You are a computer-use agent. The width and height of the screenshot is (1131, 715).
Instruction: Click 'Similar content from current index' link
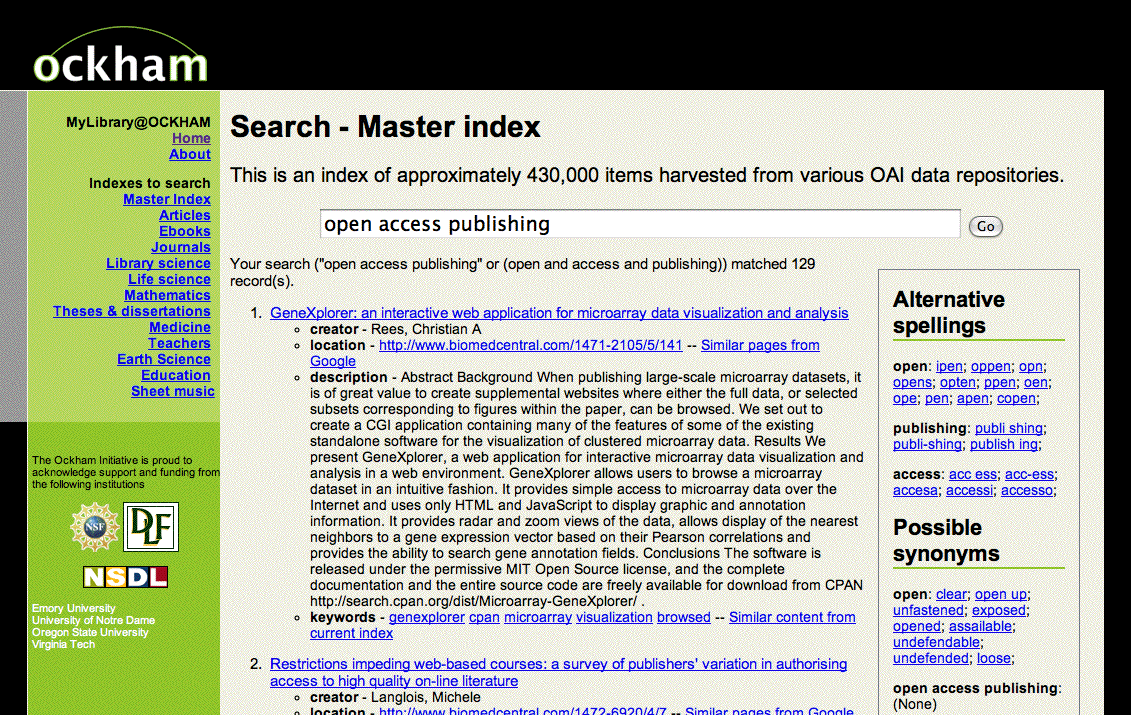pyautogui.click(x=792, y=617)
